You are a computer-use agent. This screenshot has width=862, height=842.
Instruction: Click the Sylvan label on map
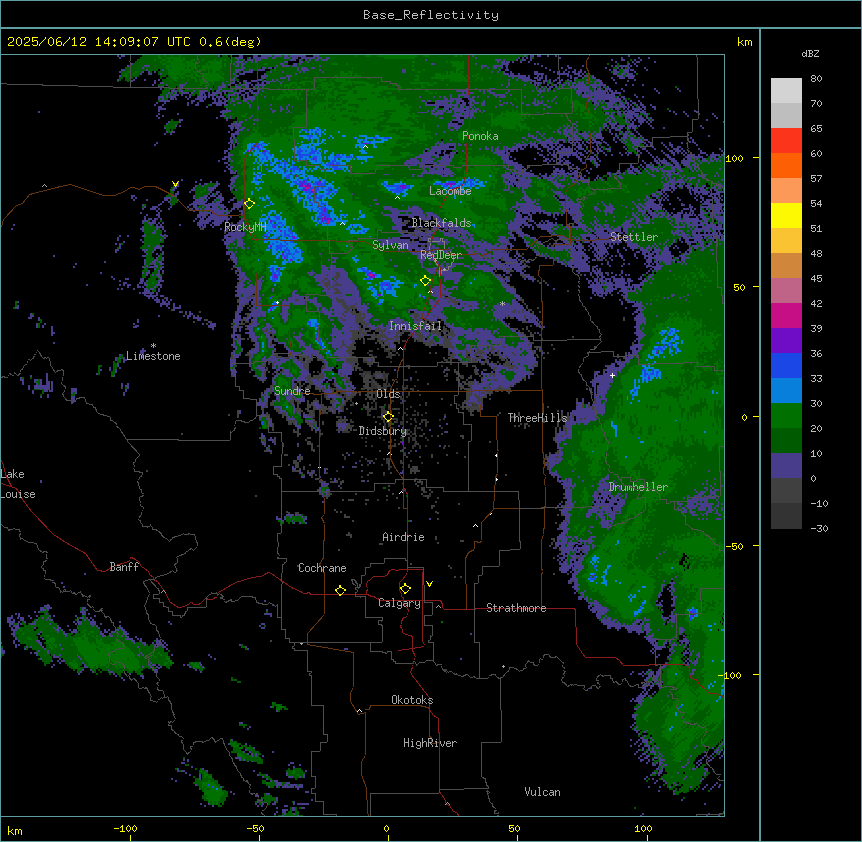[390, 245]
